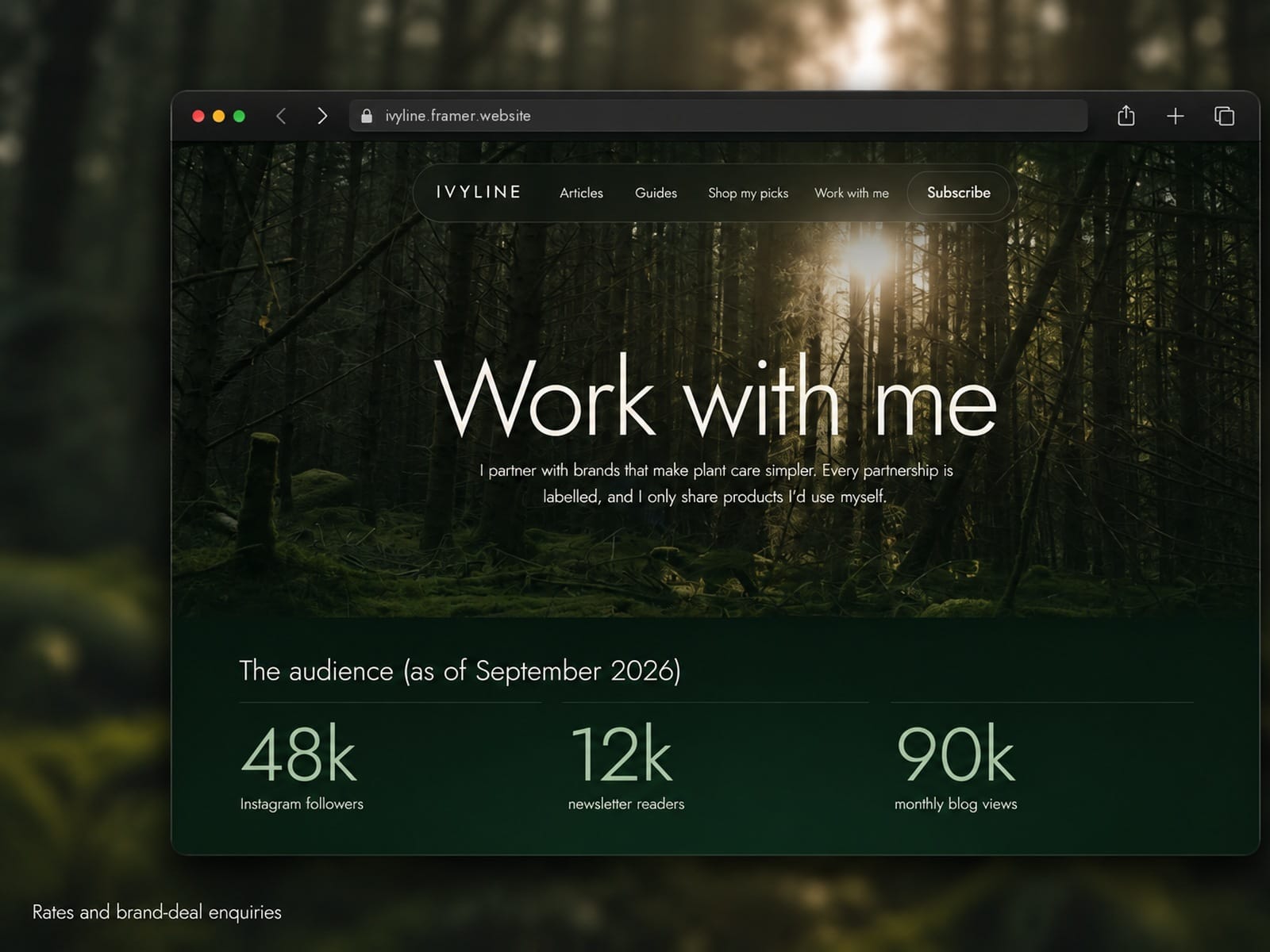The image size is (1270, 952).
Task: Click the 48k statistic
Action: tap(298, 754)
